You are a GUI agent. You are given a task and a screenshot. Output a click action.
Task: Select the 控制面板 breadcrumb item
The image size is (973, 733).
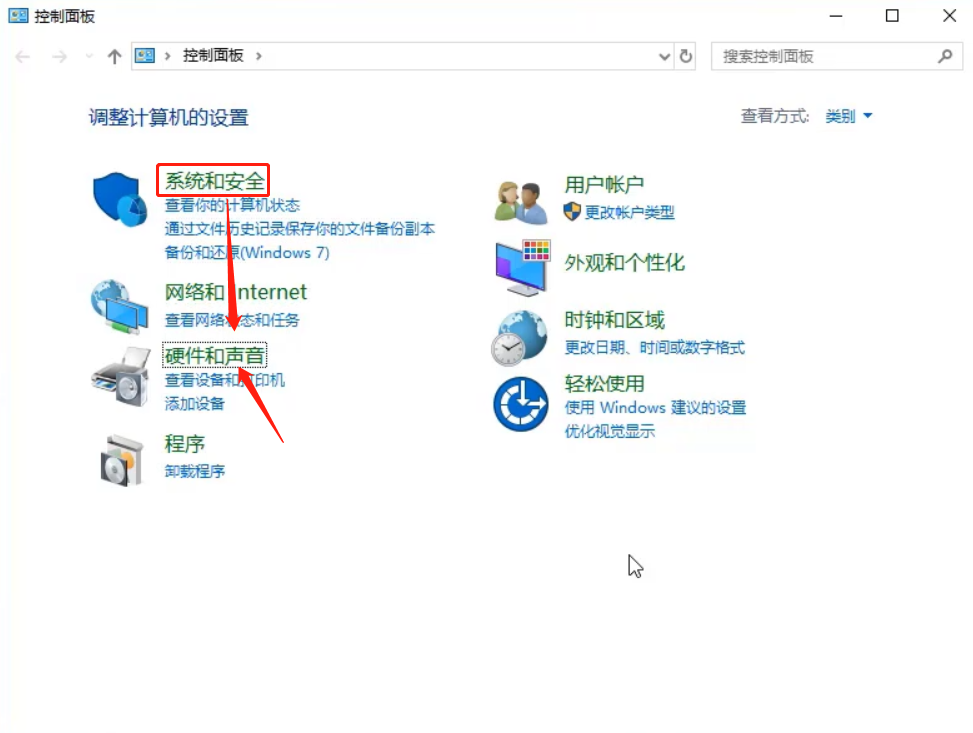point(213,56)
